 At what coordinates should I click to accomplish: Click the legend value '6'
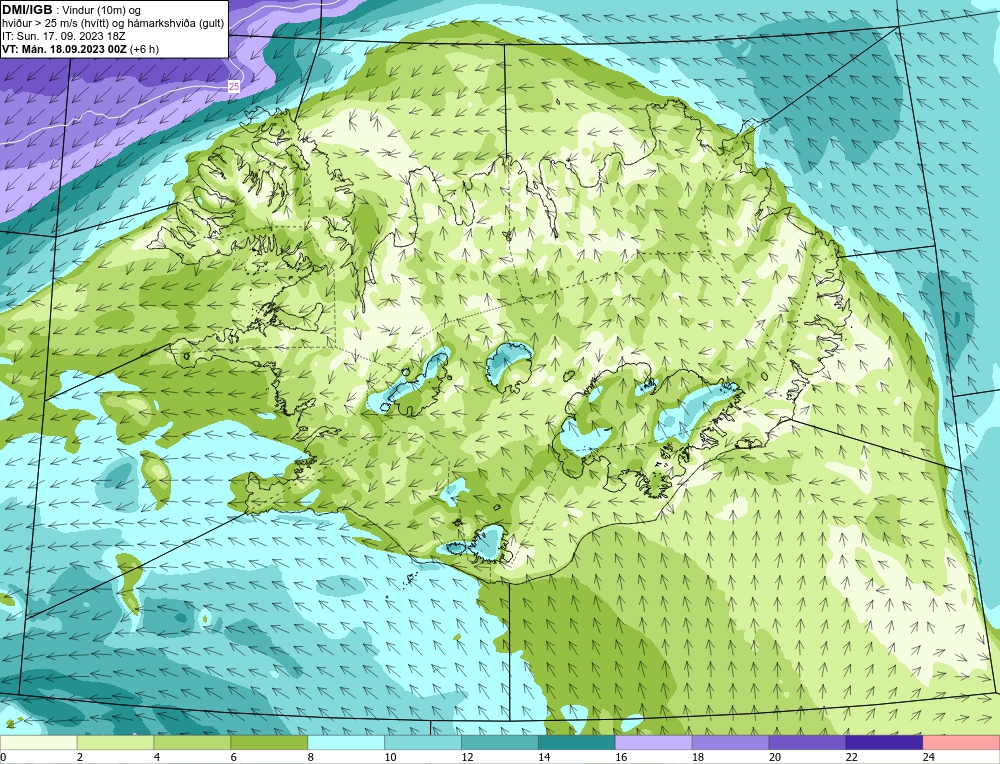[x=233, y=757]
